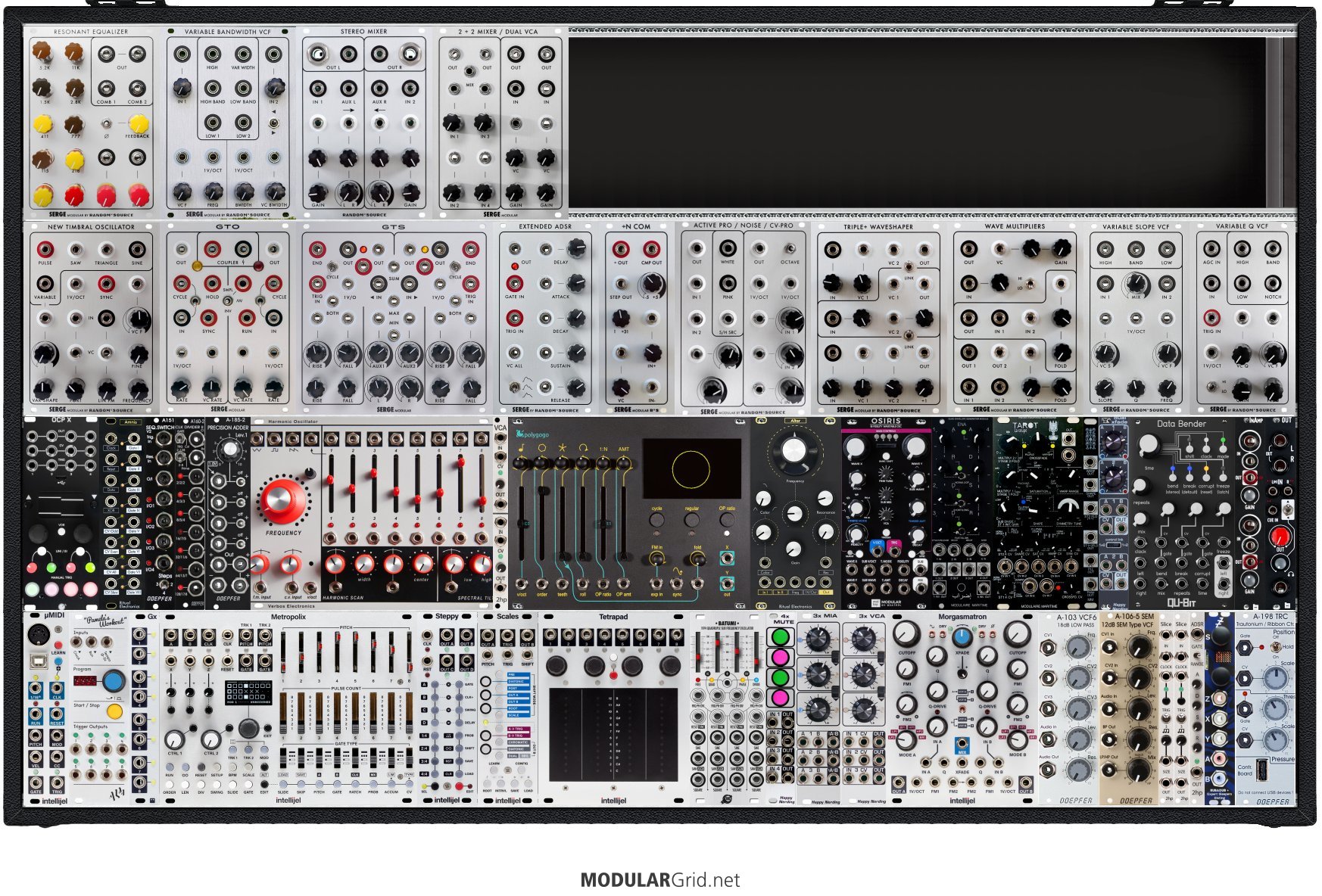Click the NOTCH jack on Variable Q VCF
This screenshot has width=1322, height=896.
click(1273, 283)
